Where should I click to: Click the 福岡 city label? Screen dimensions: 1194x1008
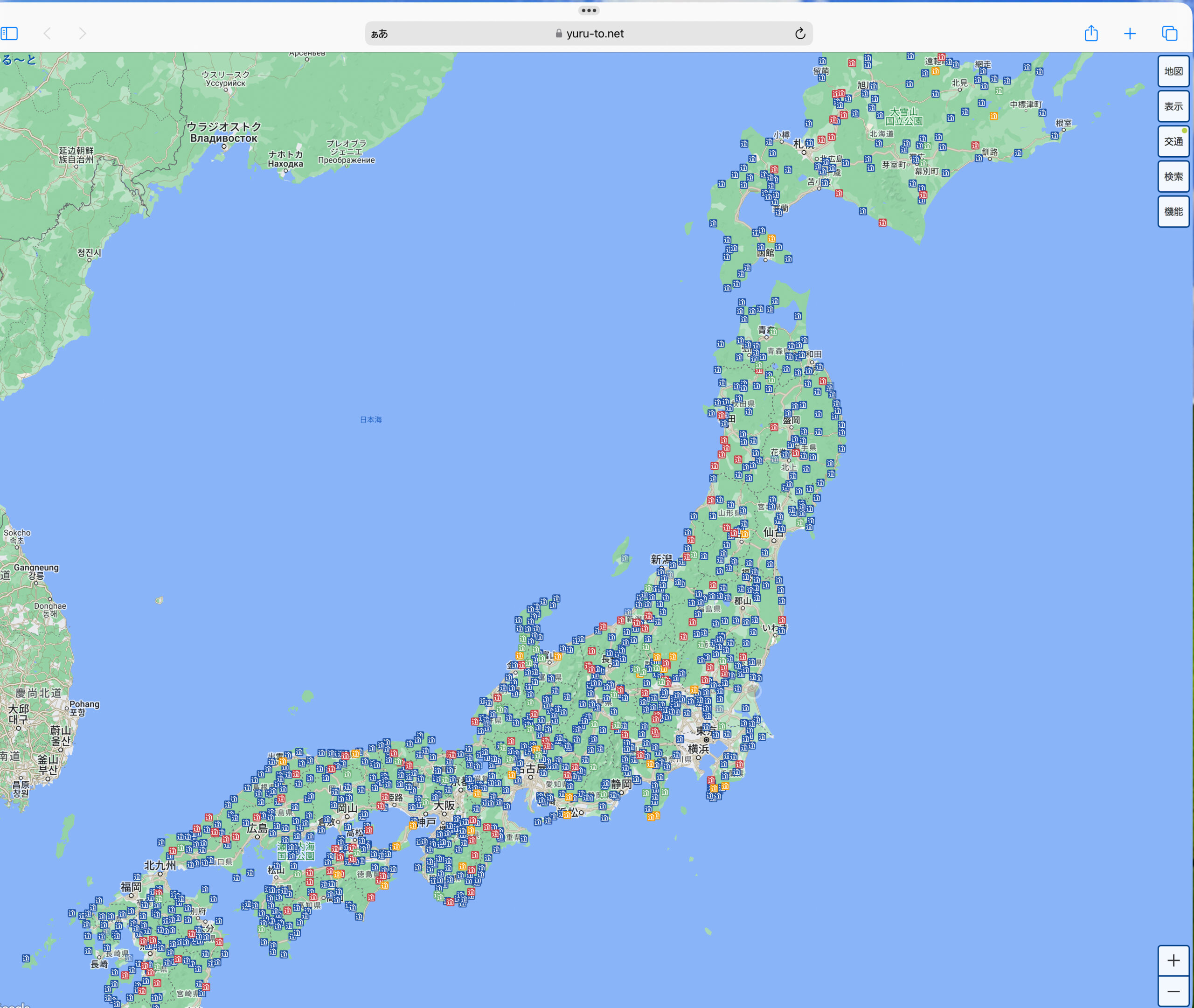131,887
